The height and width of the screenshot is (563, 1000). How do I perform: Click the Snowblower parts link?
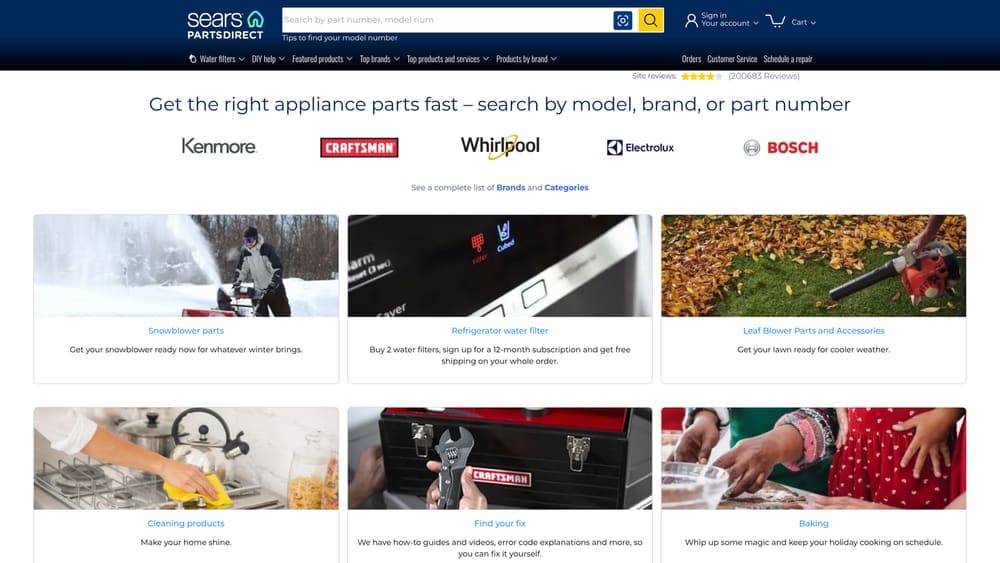(186, 330)
